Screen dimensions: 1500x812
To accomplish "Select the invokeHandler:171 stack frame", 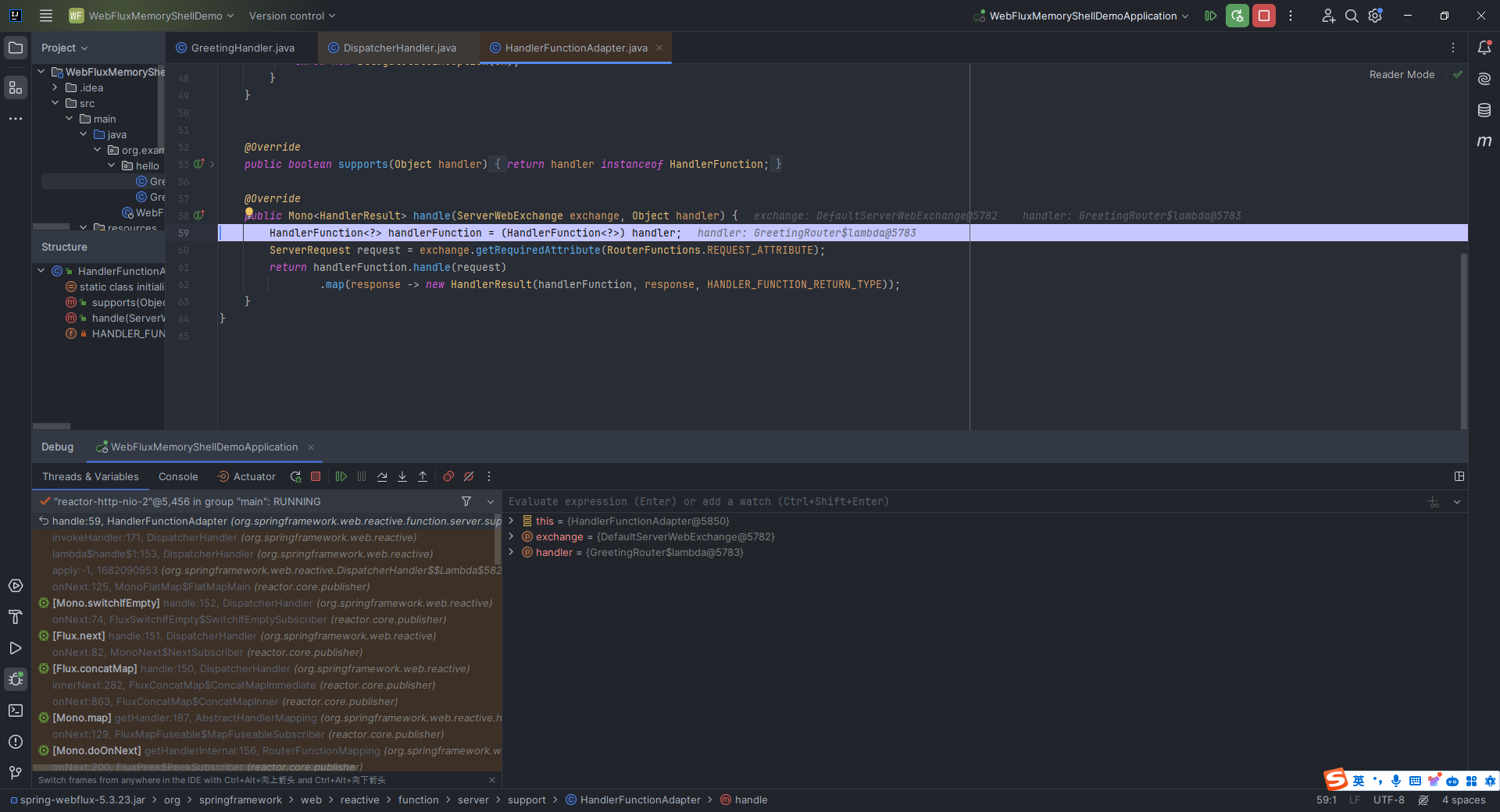I will (266, 537).
